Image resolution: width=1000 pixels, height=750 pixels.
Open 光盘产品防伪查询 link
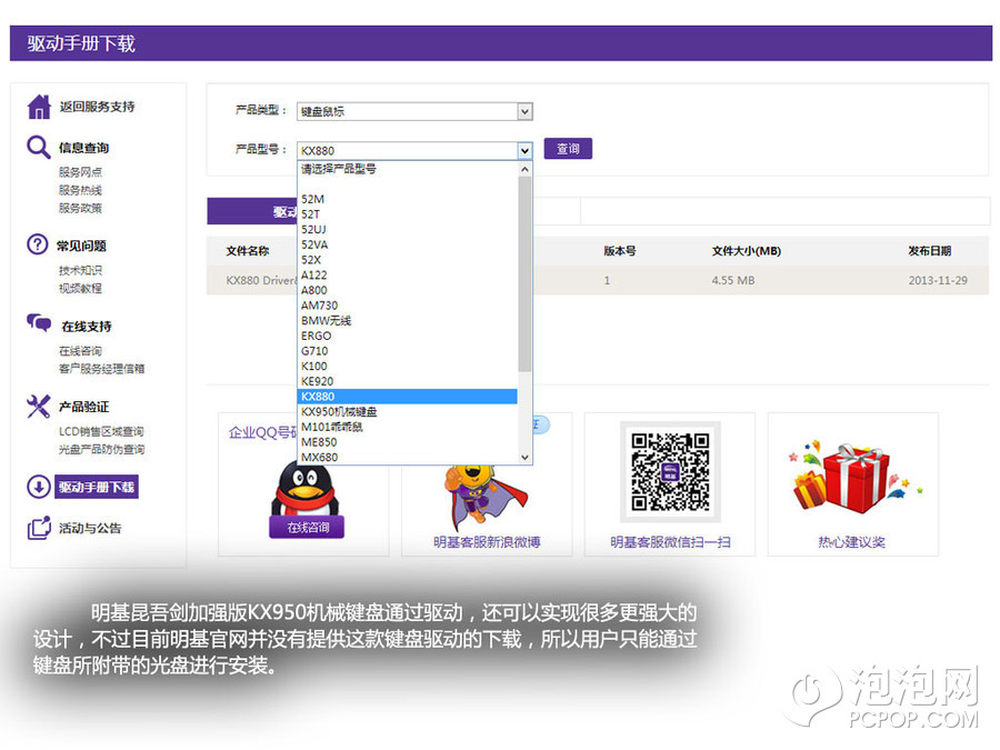pos(101,449)
